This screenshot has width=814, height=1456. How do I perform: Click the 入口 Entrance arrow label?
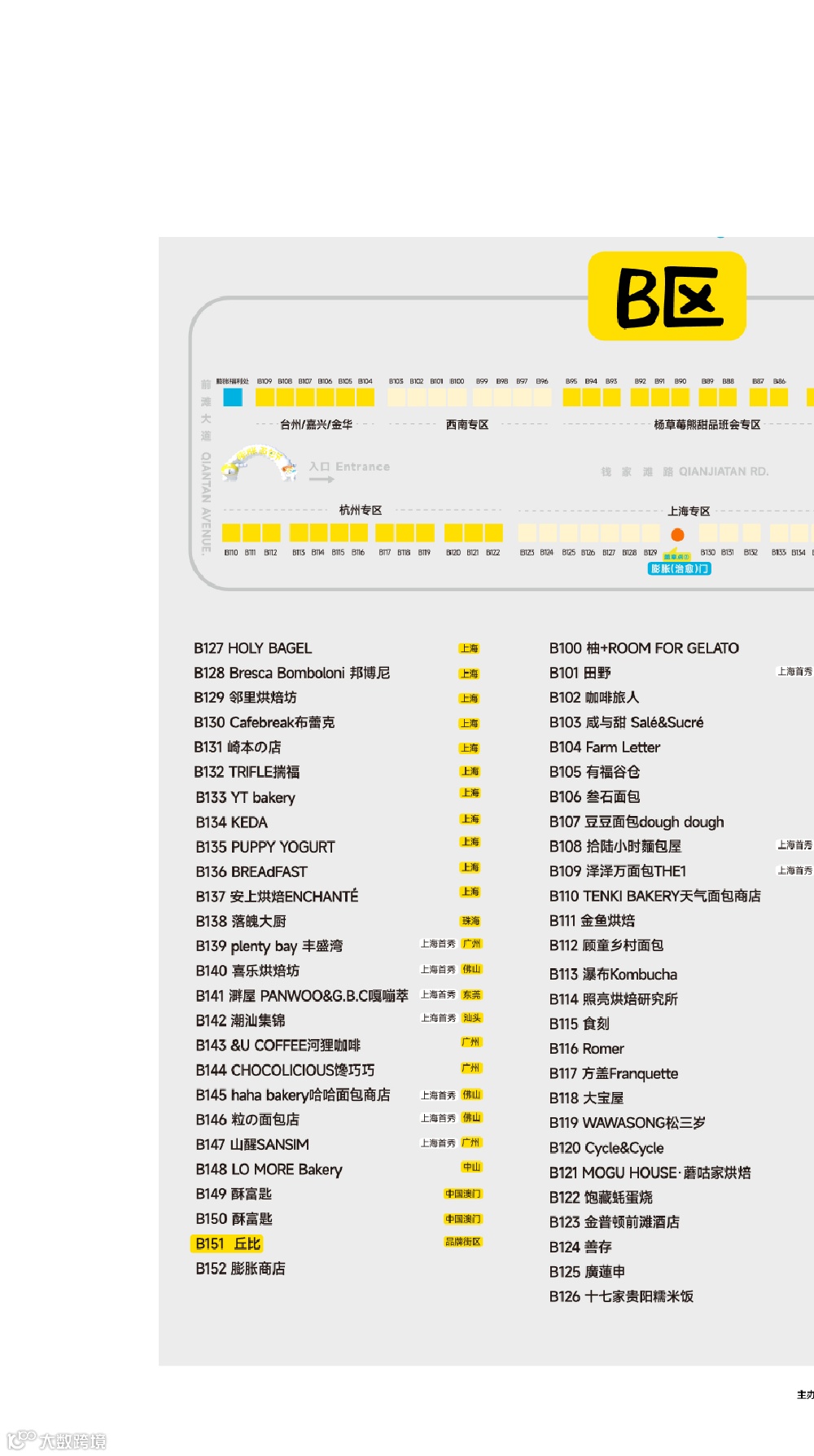tap(349, 470)
